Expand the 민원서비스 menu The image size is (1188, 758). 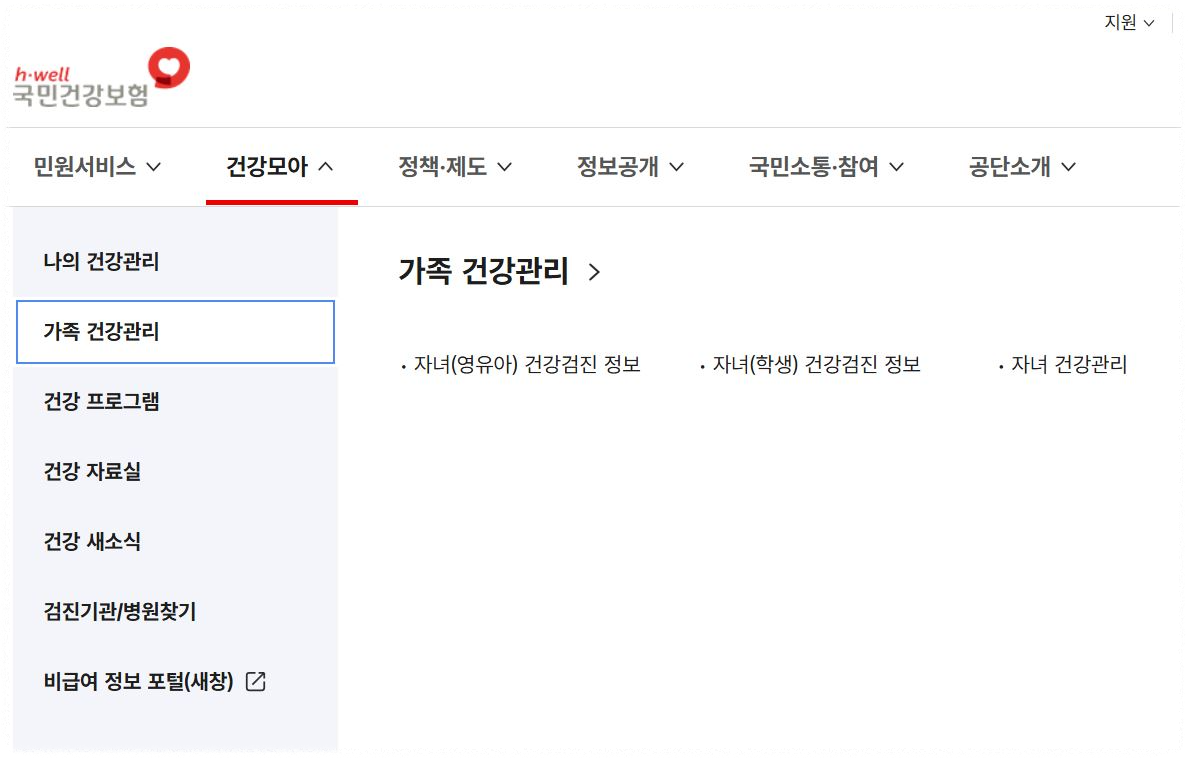click(96, 167)
